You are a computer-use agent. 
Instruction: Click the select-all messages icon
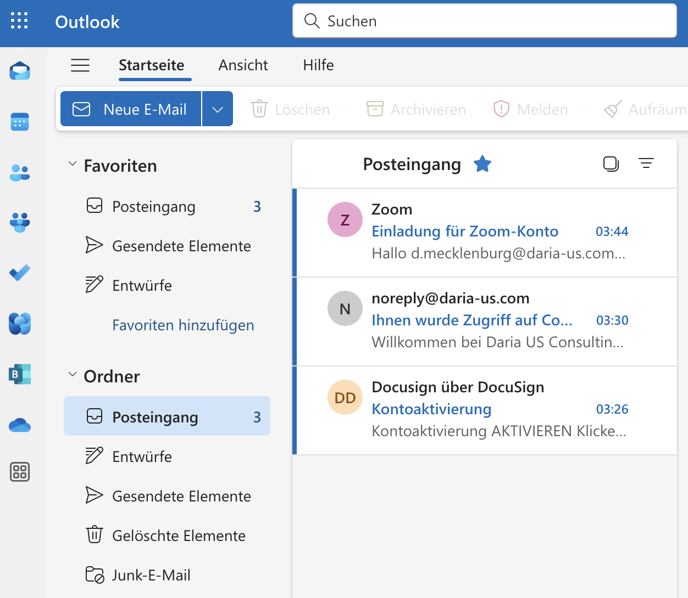[x=611, y=164]
